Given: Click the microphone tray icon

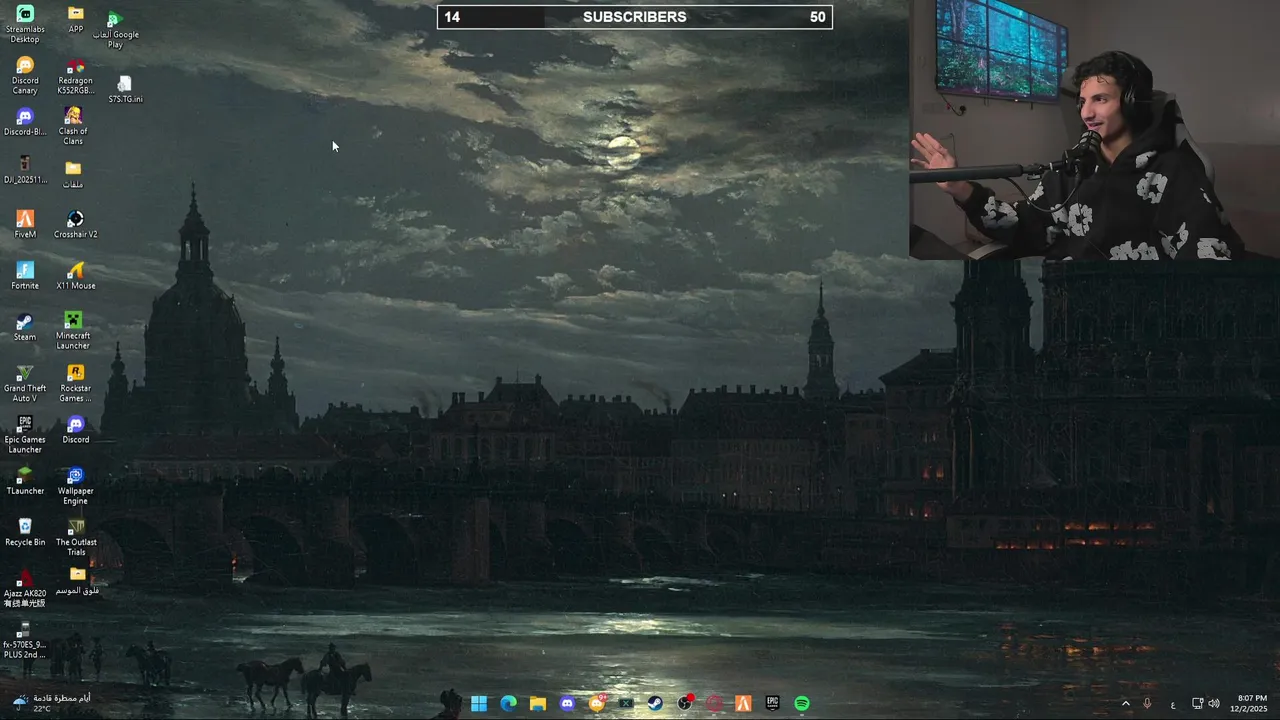Looking at the screenshot, I should (x=1147, y=704).
